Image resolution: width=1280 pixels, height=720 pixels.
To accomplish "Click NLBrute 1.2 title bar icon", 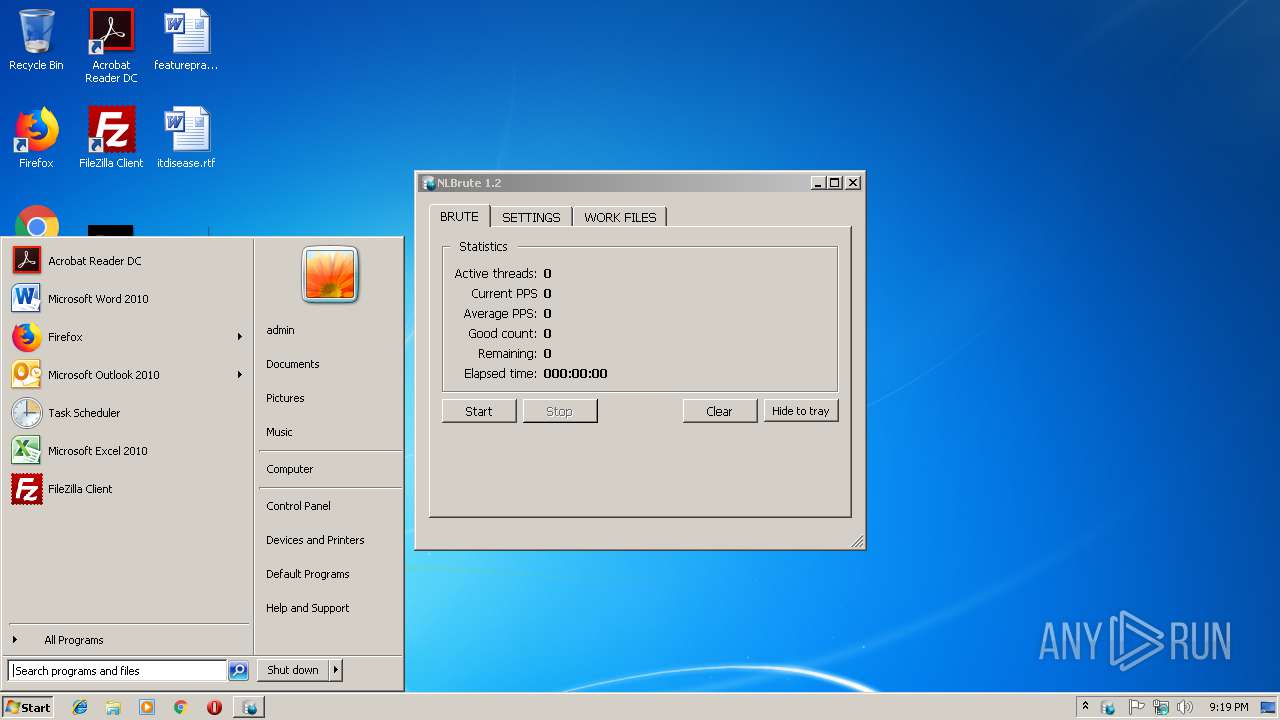I will click(x=429, y=183).
